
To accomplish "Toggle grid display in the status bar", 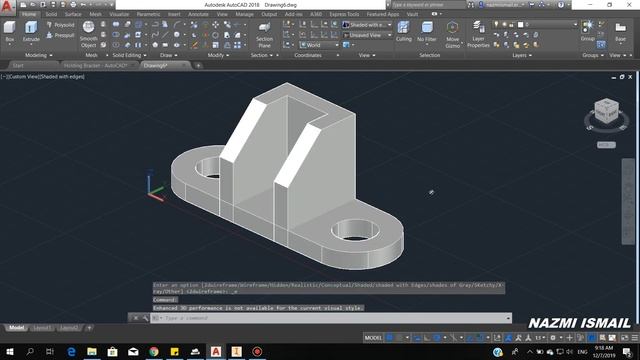I will (x=389, y=338).
